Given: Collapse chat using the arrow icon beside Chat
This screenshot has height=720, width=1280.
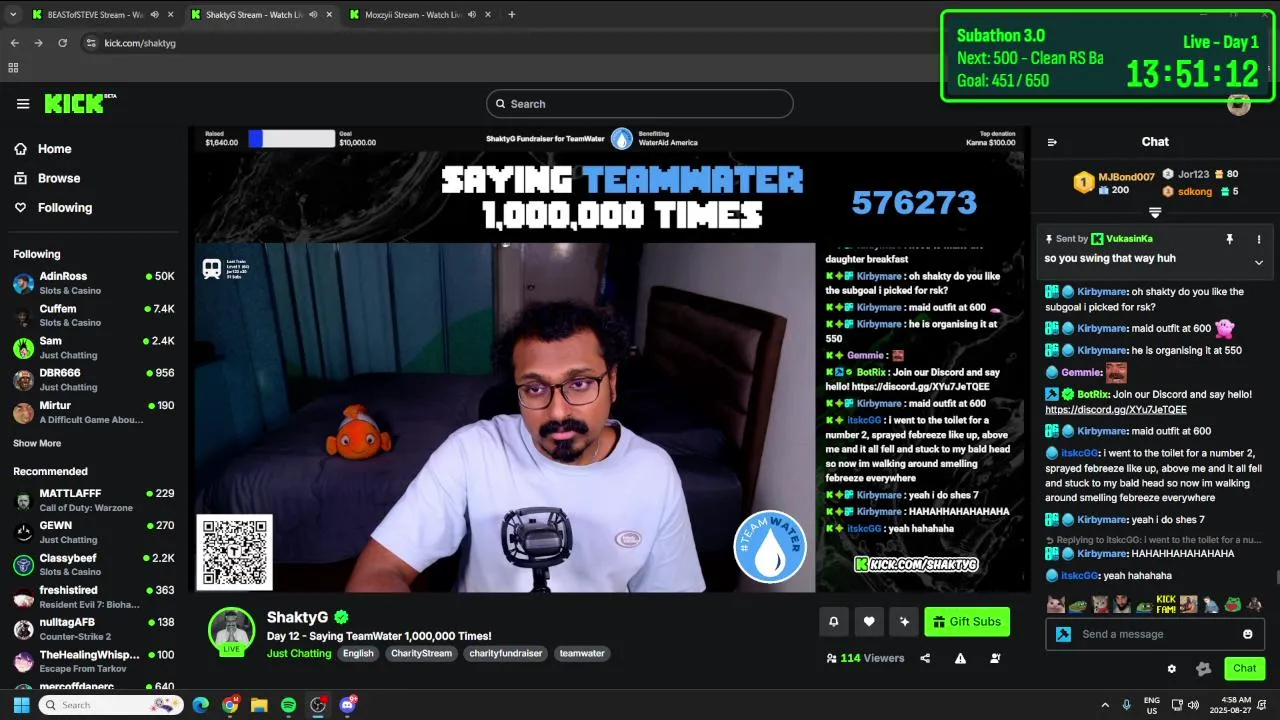Looking at the screenshot, I should tap(1052, 142).
